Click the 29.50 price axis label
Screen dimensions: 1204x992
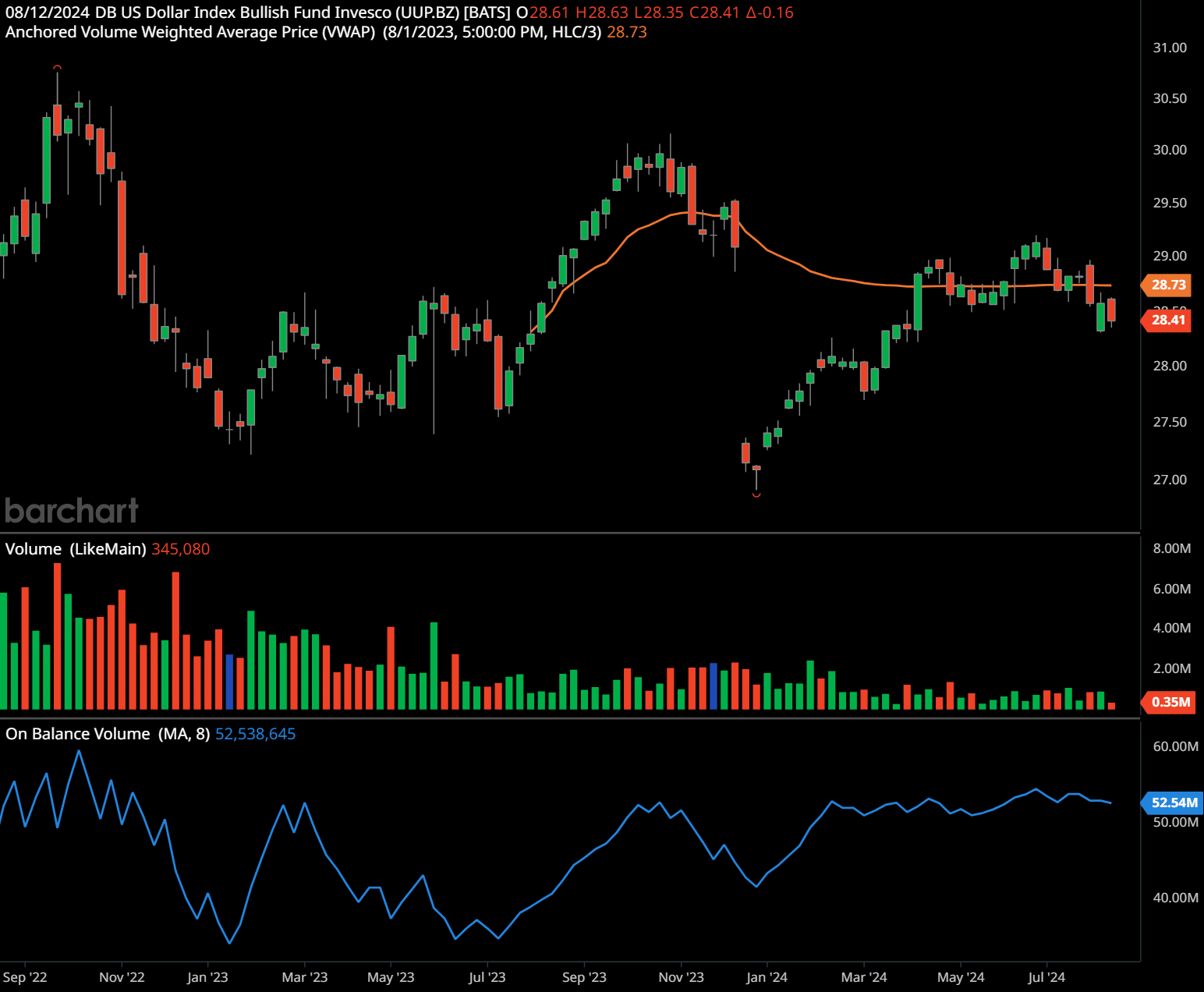[1170, 203]
